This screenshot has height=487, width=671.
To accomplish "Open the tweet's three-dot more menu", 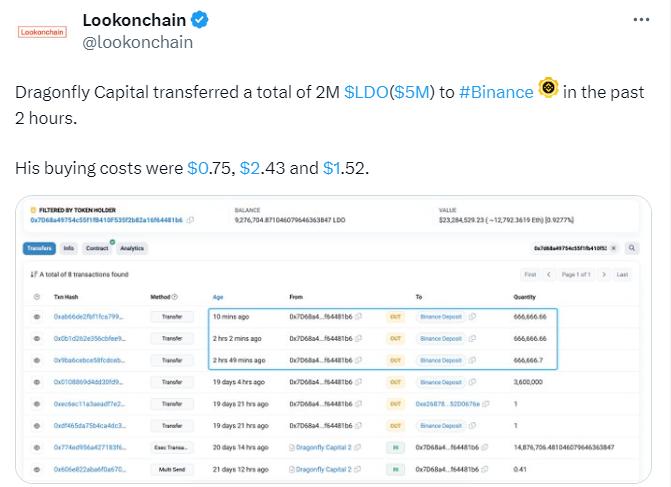I will [645, 19].
